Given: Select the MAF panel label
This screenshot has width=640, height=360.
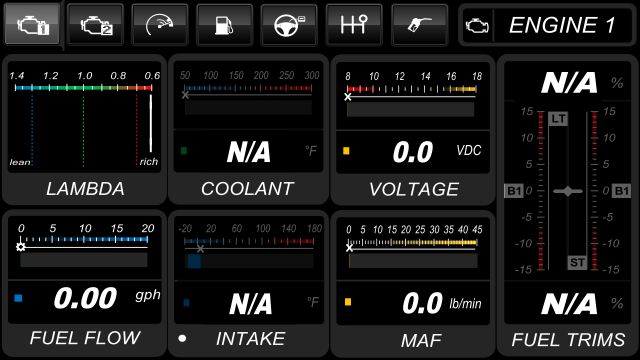Looking at the screenshot, I should (x=421, y=340).
